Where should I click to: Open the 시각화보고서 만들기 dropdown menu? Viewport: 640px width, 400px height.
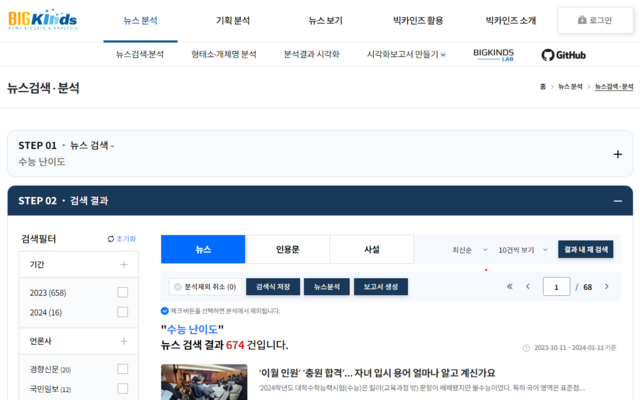[x=406, y=54]
